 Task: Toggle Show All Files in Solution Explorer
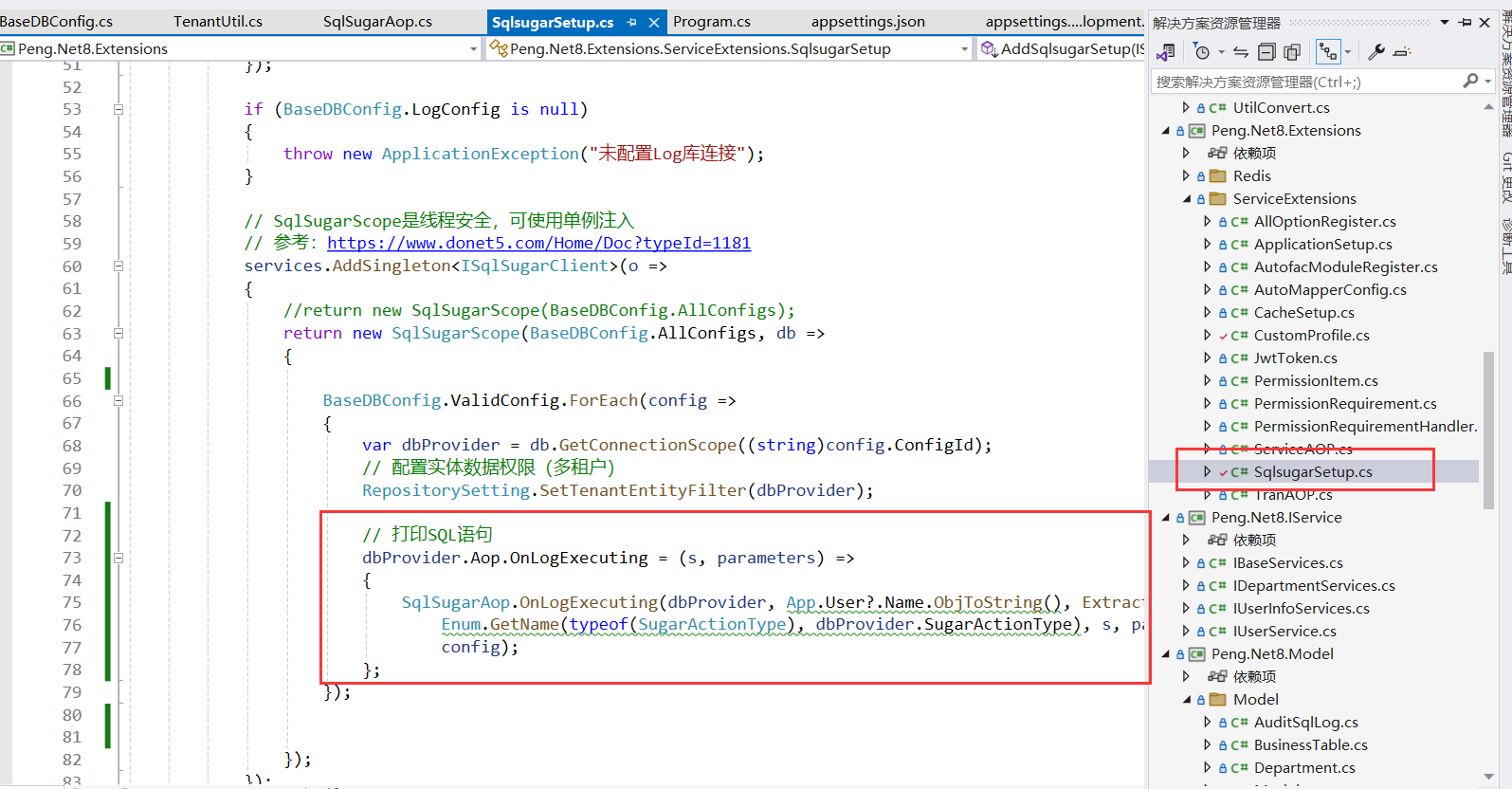tap(1292, 52)
